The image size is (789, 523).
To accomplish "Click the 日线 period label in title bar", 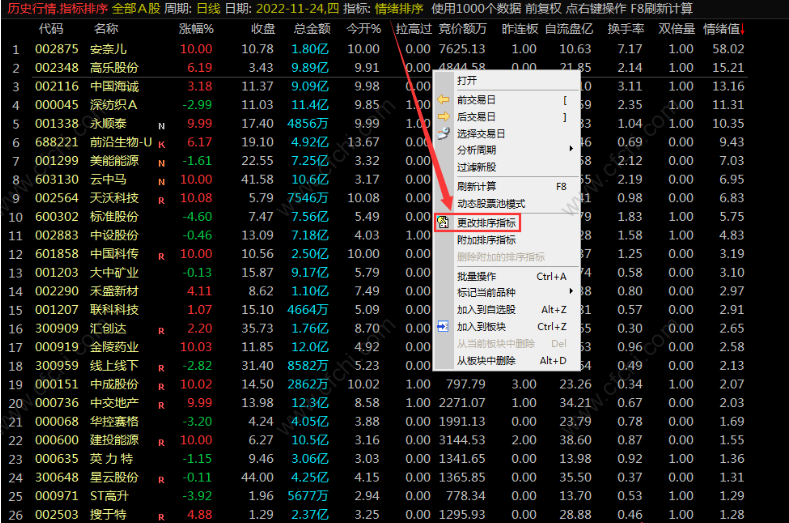I will click(x=209, y=9).
